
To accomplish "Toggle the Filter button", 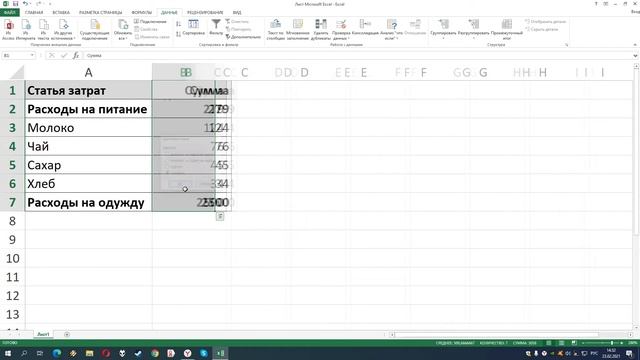I will point(216,28).
